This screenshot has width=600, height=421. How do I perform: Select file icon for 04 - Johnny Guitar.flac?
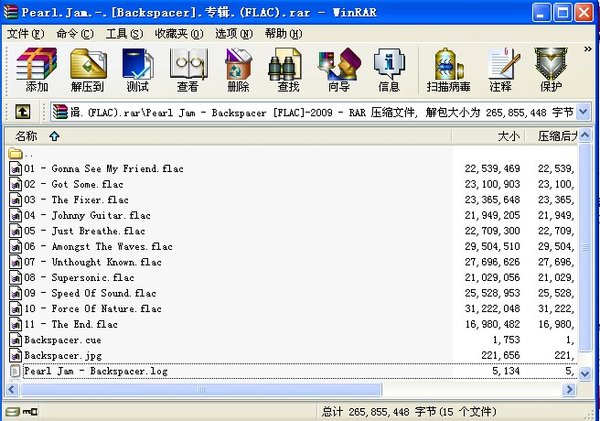(15, 215)
